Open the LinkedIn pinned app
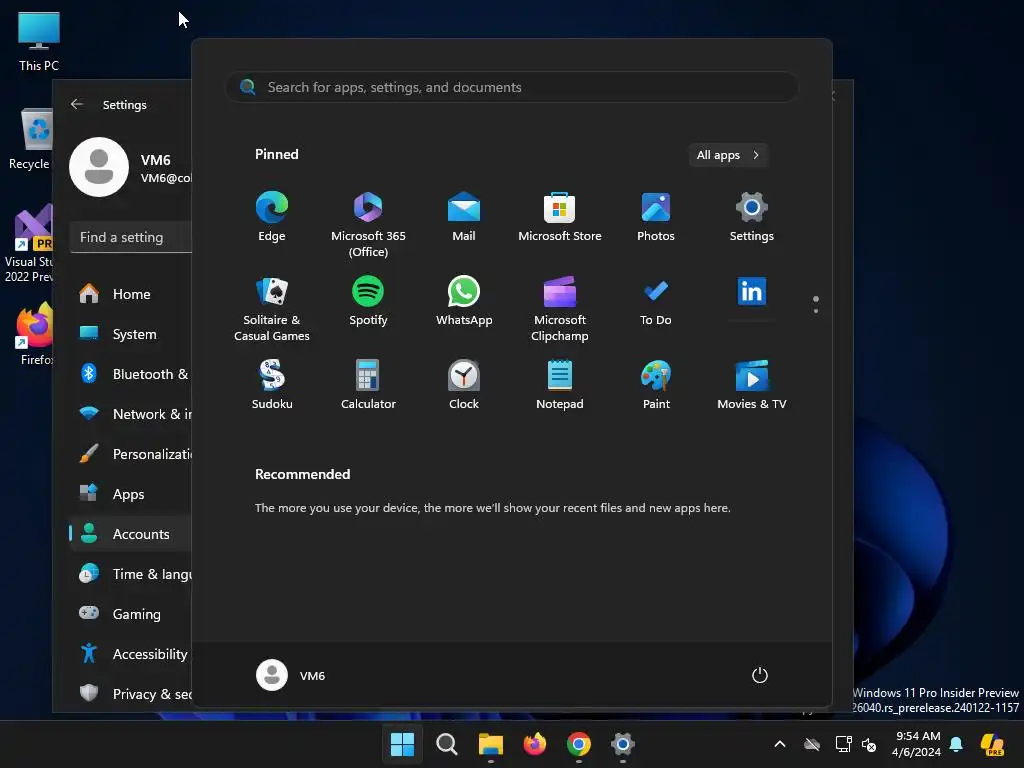Screen dimensions: 1024x768 752,293
